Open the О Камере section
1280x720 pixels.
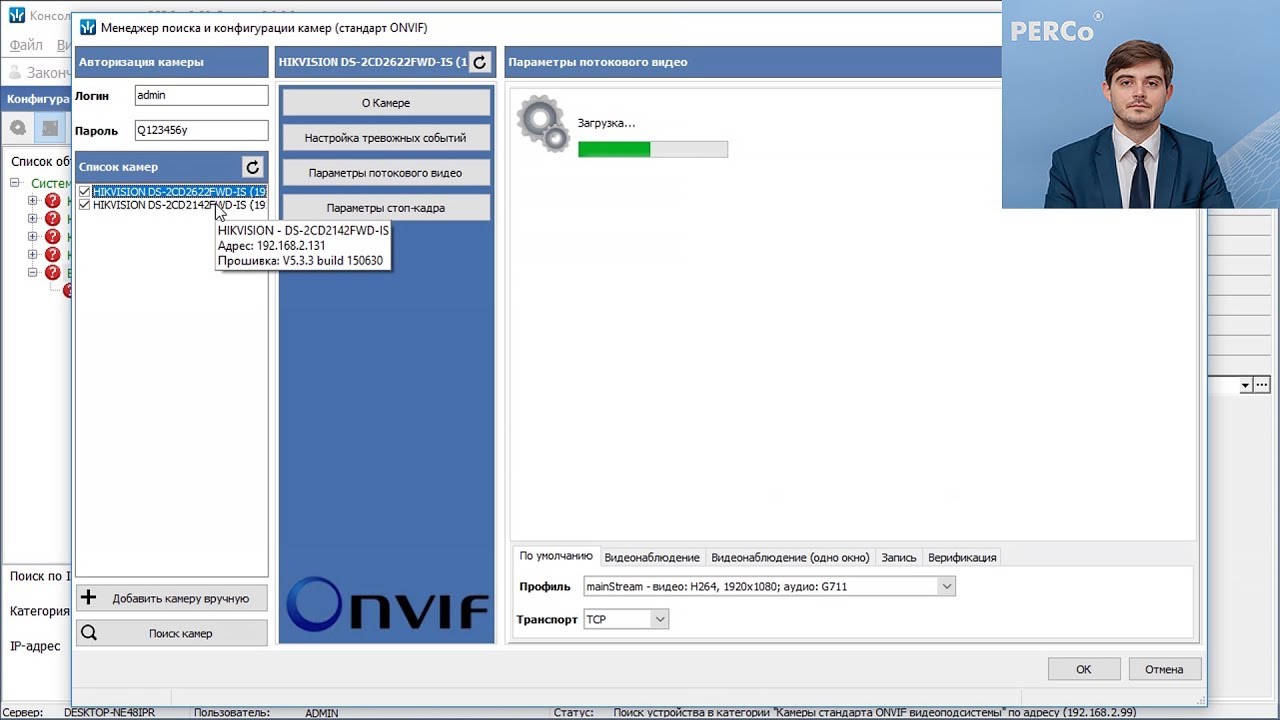coord(386,103)
